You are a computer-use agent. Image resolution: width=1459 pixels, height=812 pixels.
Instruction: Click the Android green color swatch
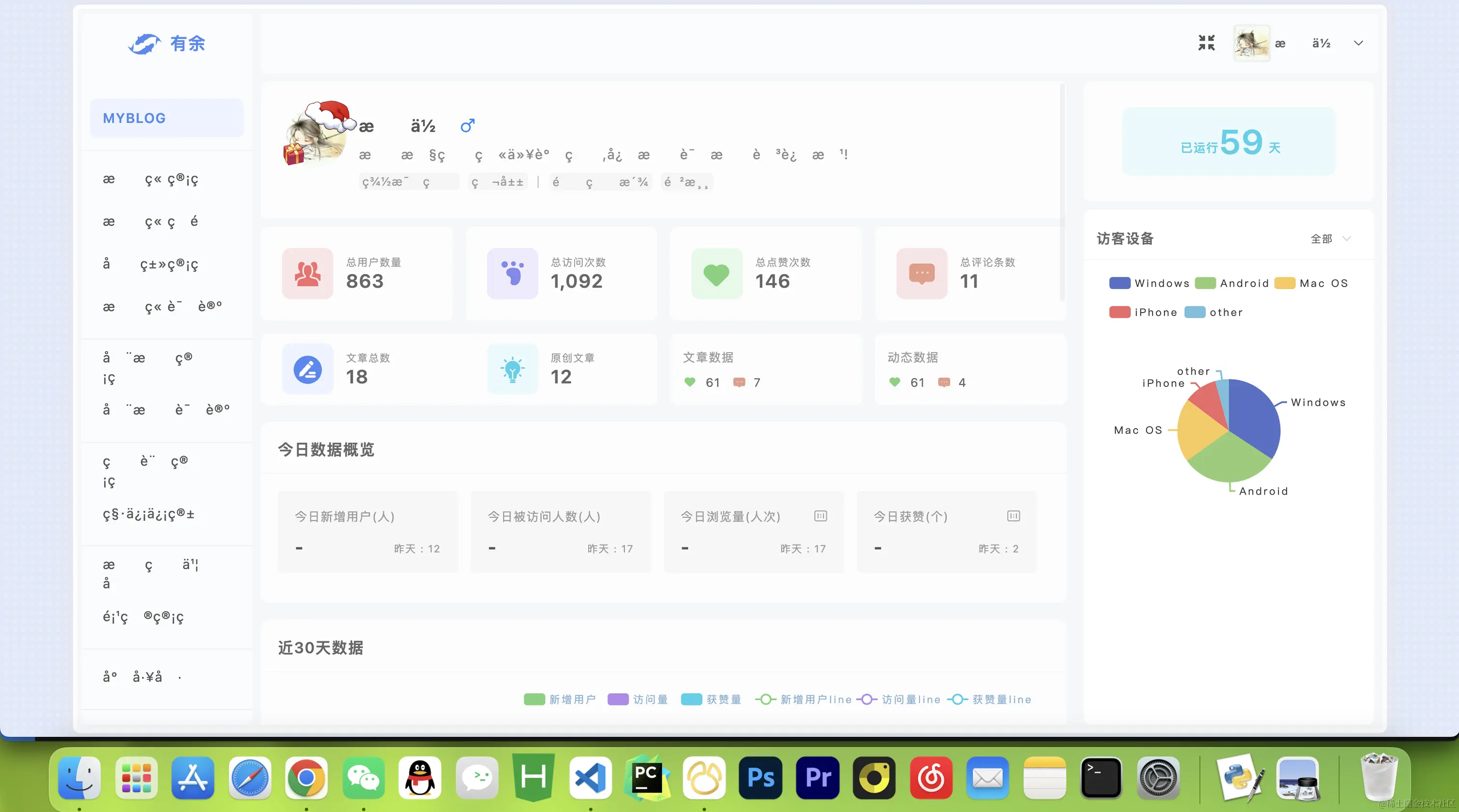1205,283
